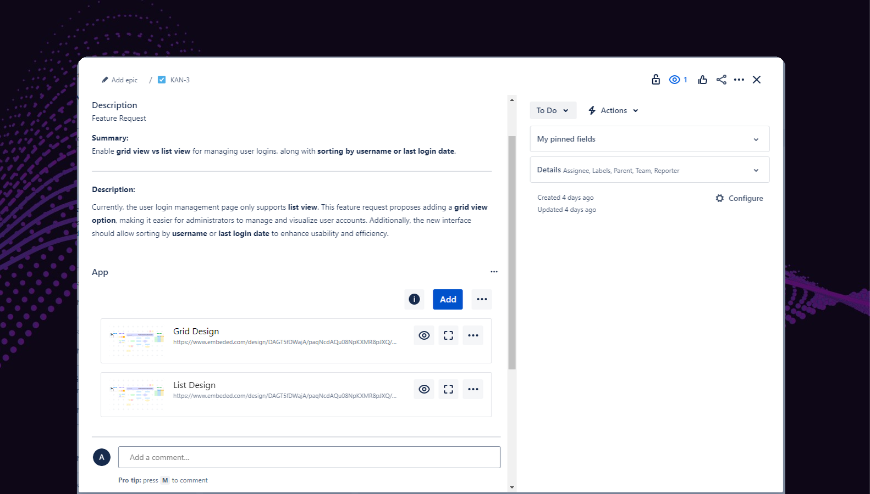Click the Configure button

pyautogui.click(x=739, y=198)
